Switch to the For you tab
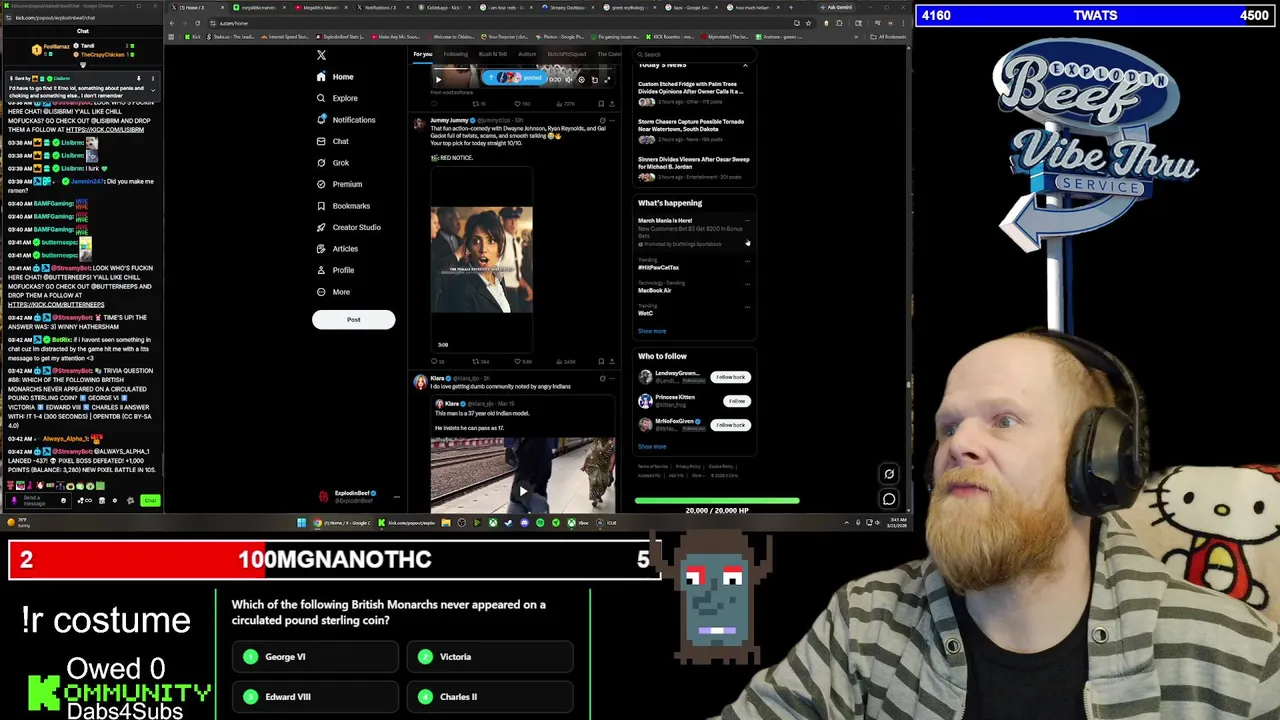This screenshot has width=1280, height=720. pyautogui.click(x=423, y=54)
